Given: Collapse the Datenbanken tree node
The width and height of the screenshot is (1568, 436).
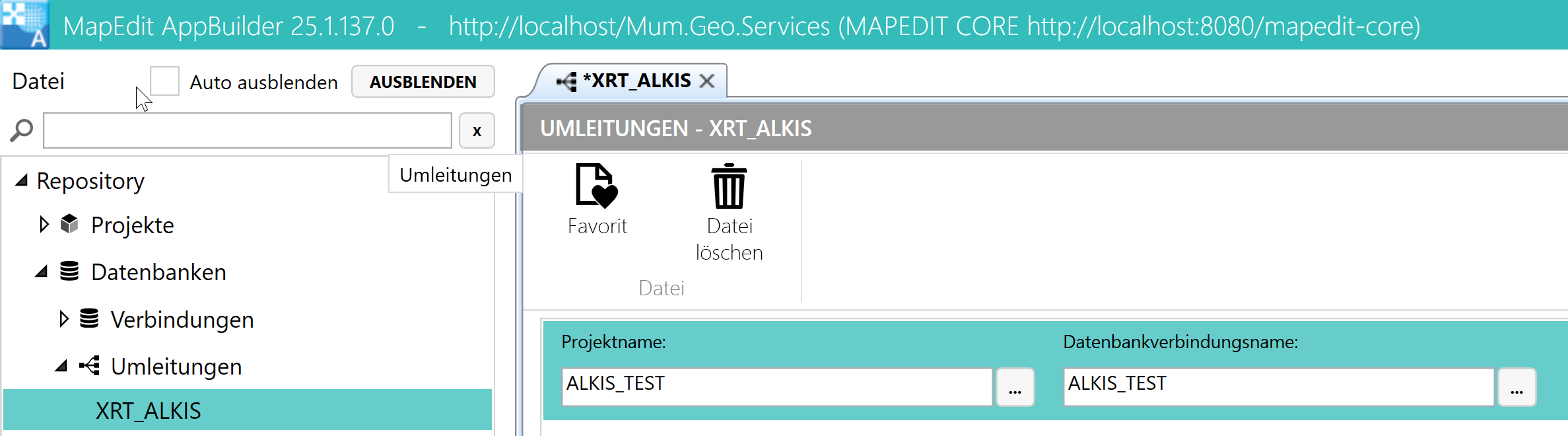Looking at the screenshot, I should click(x=42, y=272).
